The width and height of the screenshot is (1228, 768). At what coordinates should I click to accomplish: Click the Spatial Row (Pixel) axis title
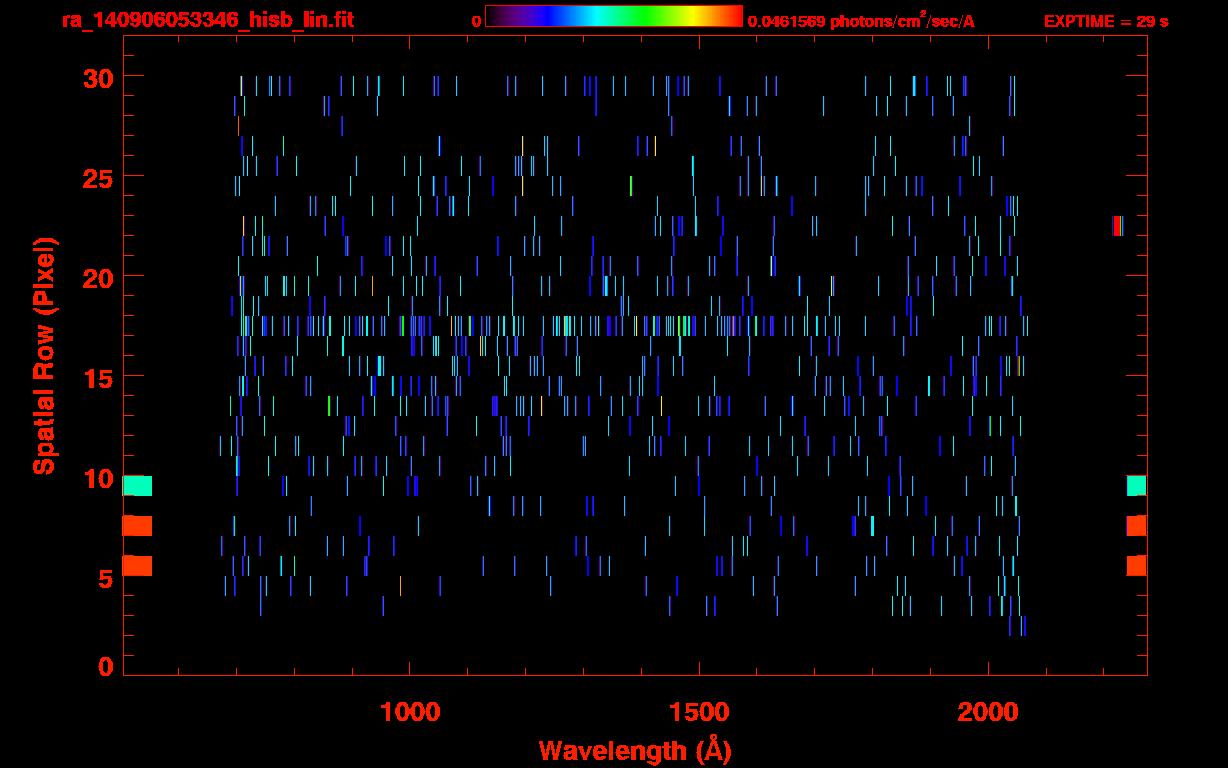click(43, 356)
